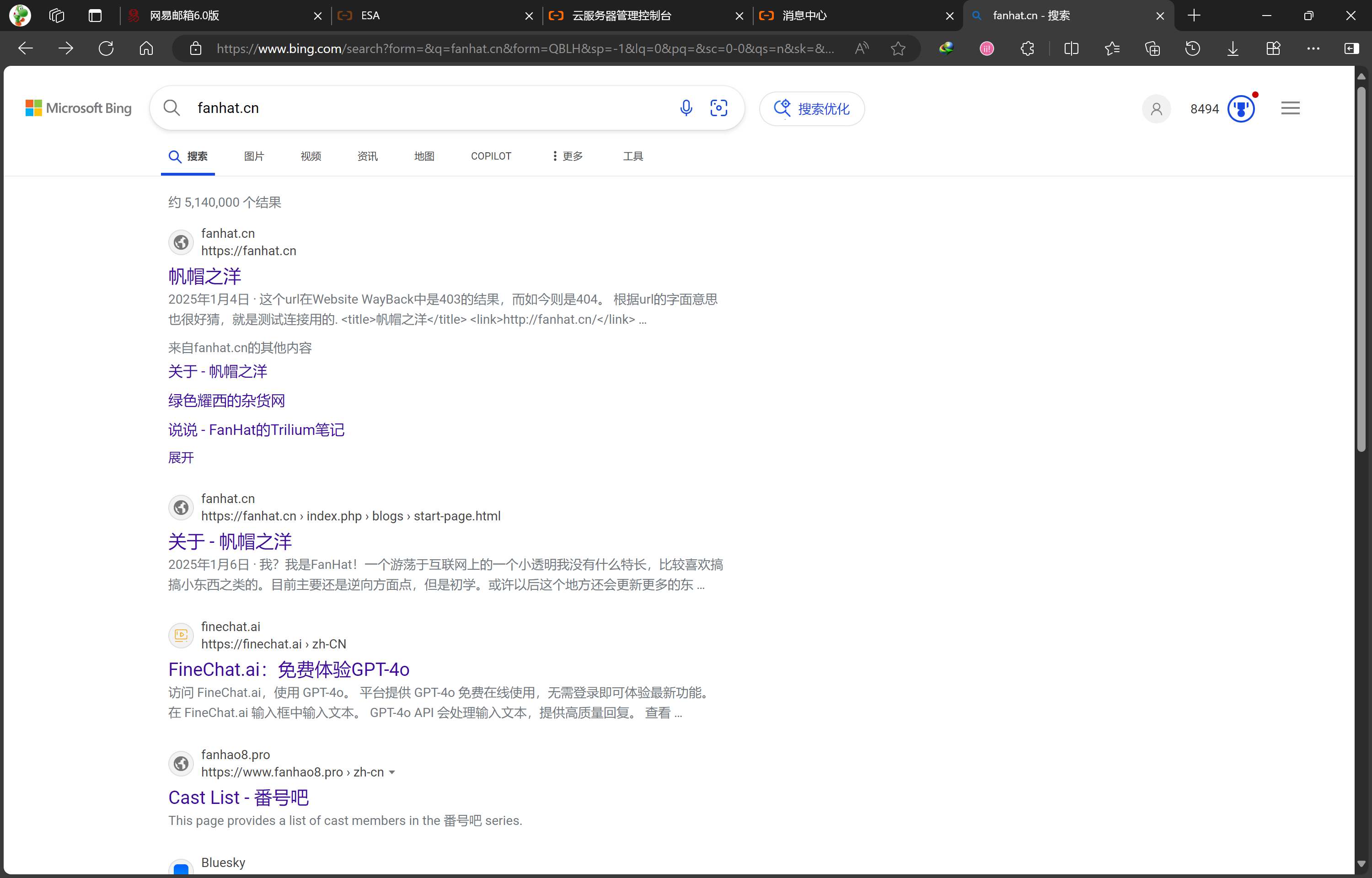This screenshot has width=1372, height=878.
Task: Open Collections panel
Action: 1152,48
